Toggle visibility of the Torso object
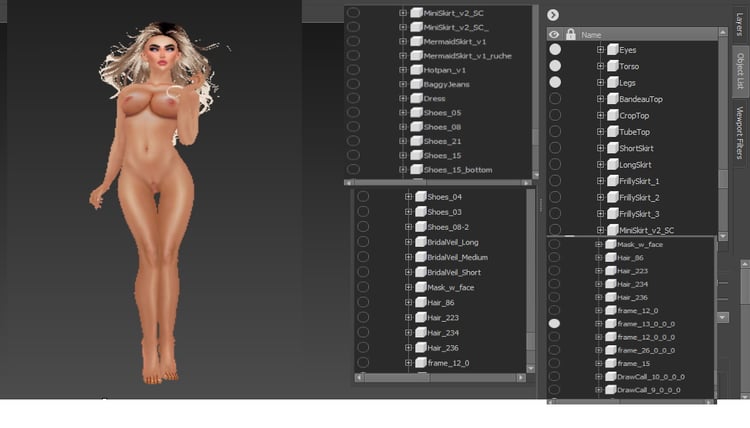750x428 pixels. [x=555, y=66]
